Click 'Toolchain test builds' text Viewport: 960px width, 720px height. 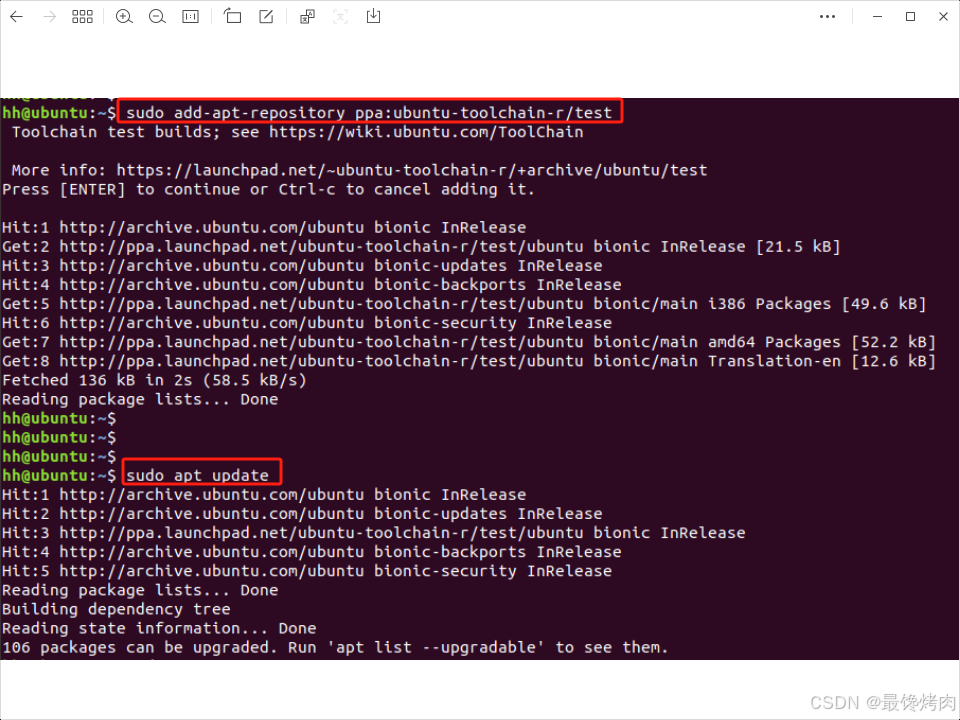116,132
